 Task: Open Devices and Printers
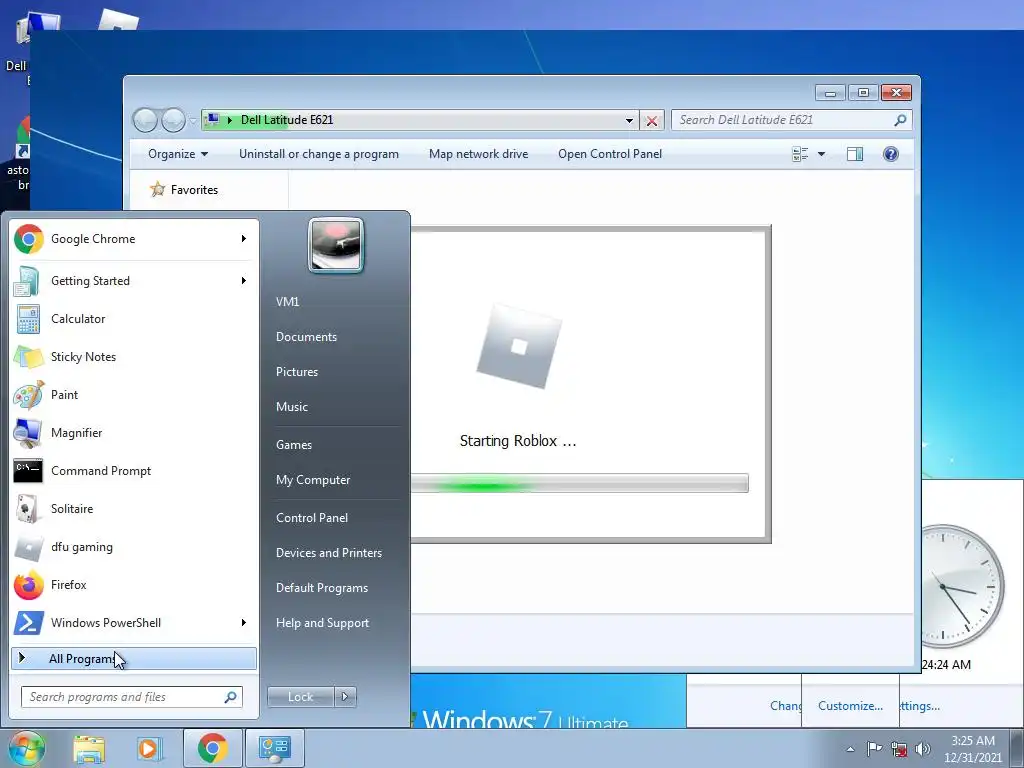[x=328, y=553]
